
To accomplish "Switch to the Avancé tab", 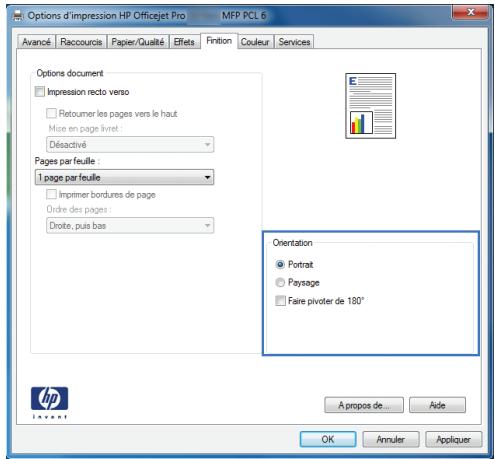I will (36, 42).
